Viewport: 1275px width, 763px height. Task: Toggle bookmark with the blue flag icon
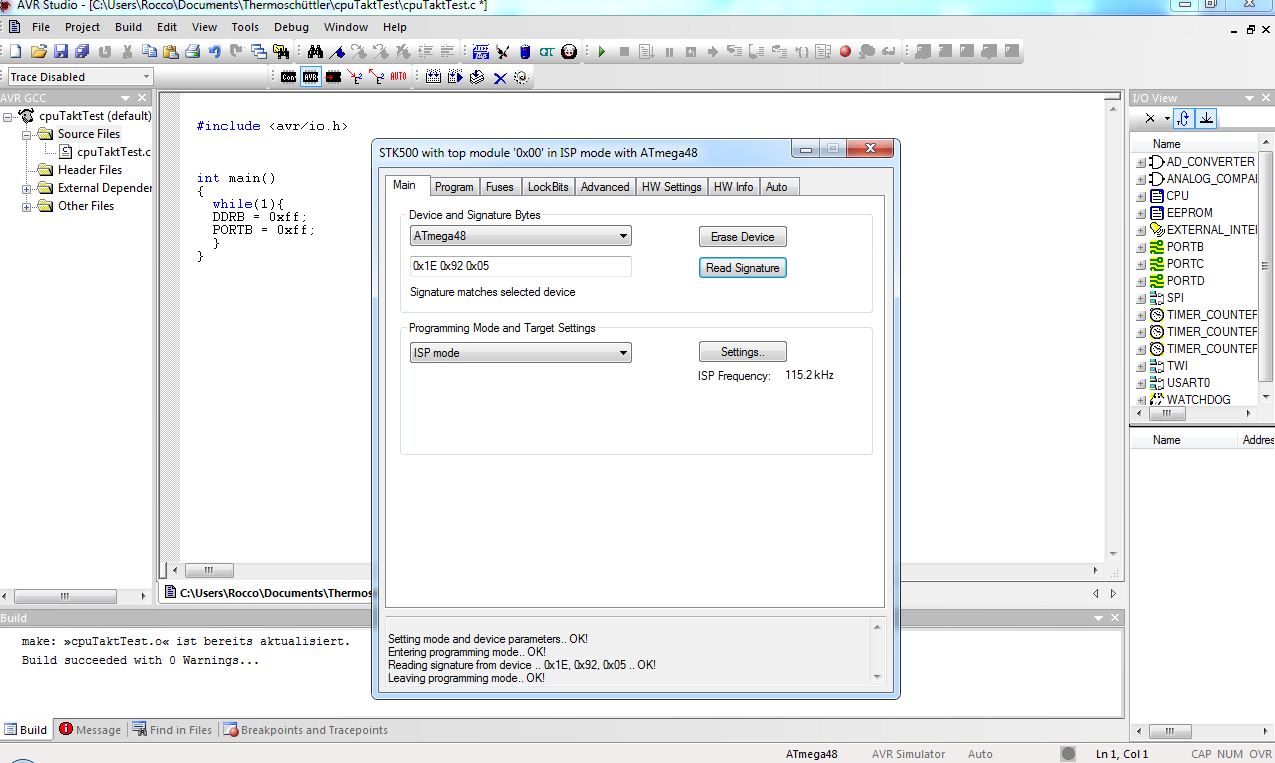tap(336, 51)
